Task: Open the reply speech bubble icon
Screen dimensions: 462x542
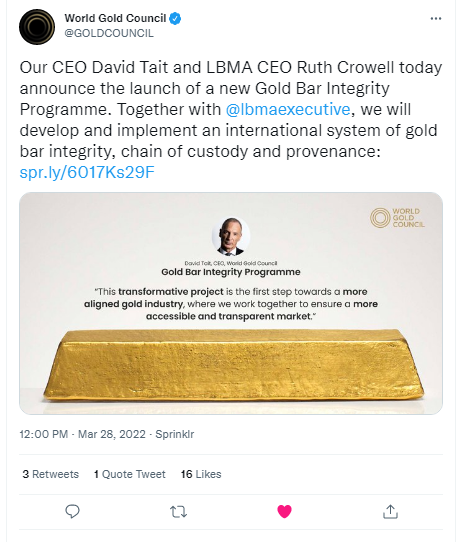Action: [x=73, y=512]
